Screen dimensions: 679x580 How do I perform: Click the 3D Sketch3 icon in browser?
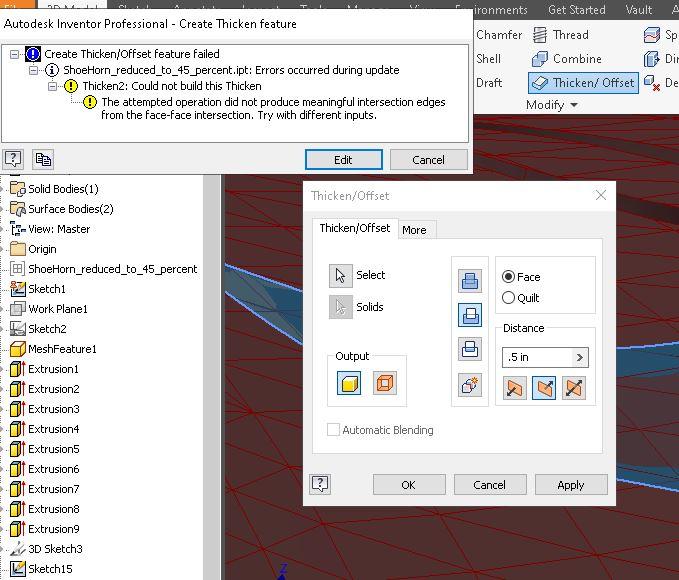pyautogui.click(x=17, y=549)
